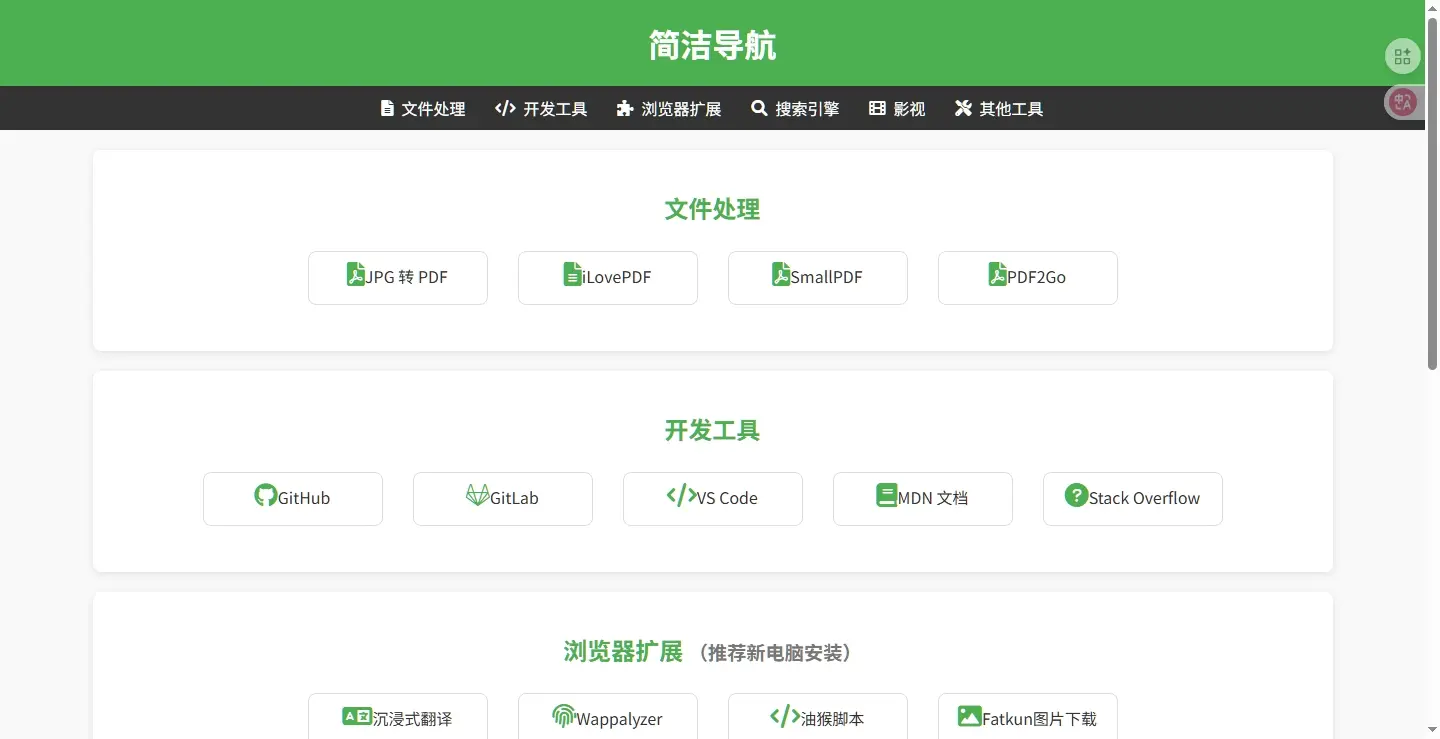The height and width of the screenshot is (739, 1440).
Task: Click the fingerprint icon on Wappalyzer card
Action: click(563, 716)
